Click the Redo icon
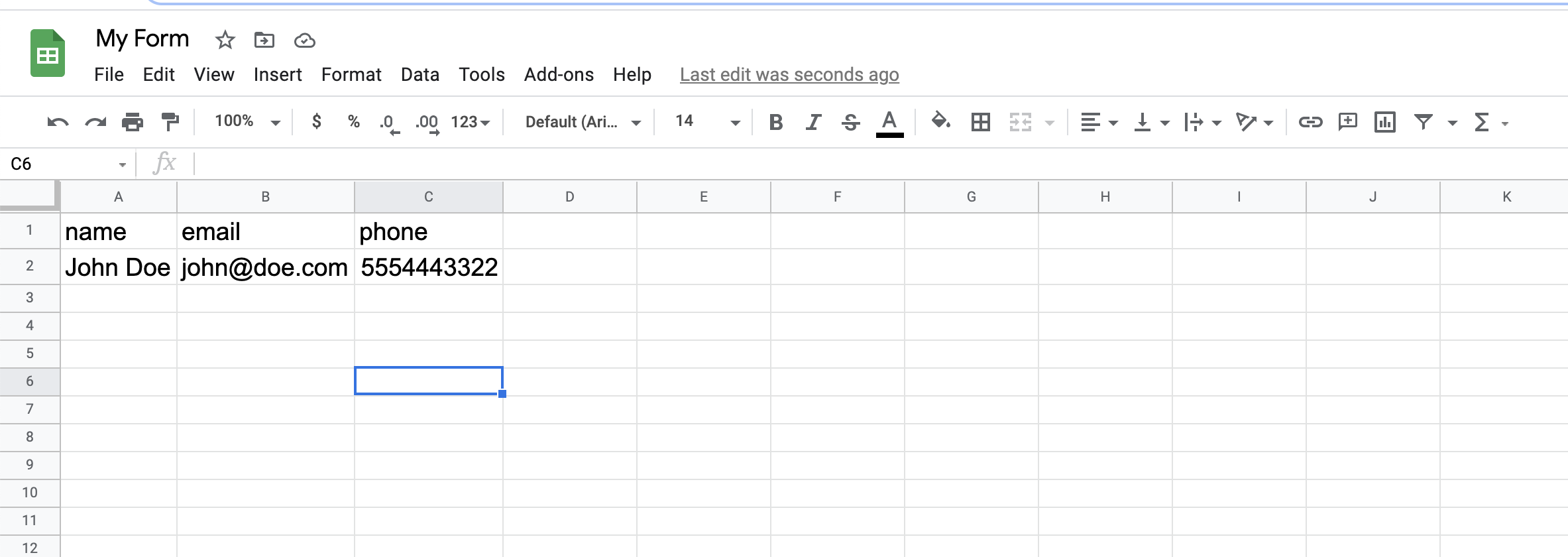1568x557 pixels. coord(95,122)
